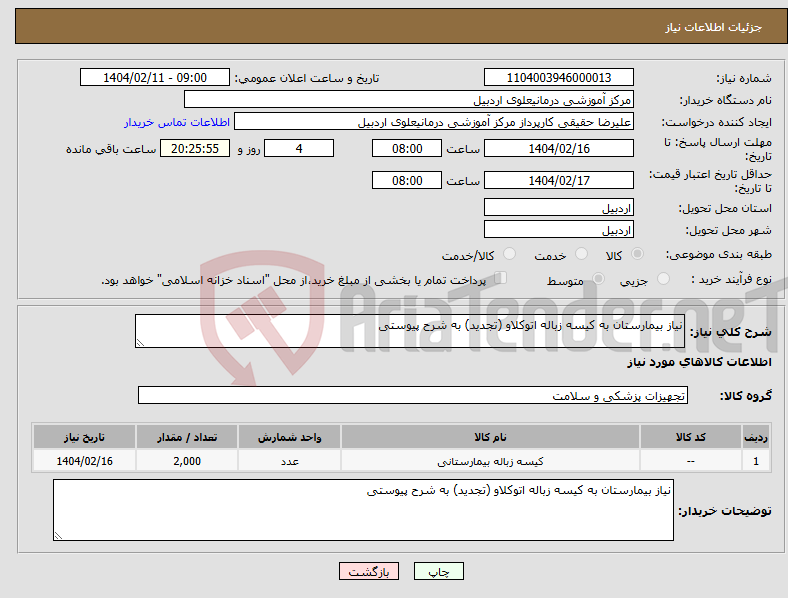The height and width of the screenshot is (598, 788).
Task: Click the اطلاعات کالاهای مورد نیاز heading
Action: pos(699,362)
